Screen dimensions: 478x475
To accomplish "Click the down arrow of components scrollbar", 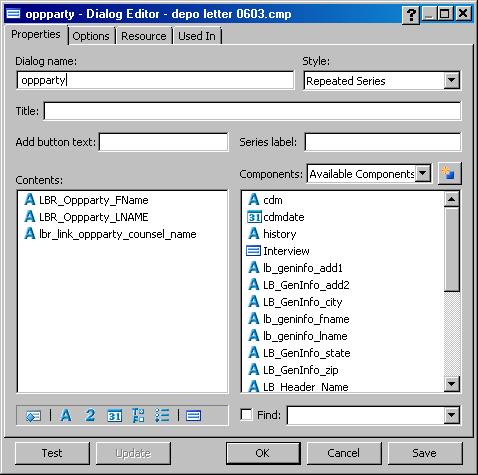I will pyautogui.click(x=451, y=384).
